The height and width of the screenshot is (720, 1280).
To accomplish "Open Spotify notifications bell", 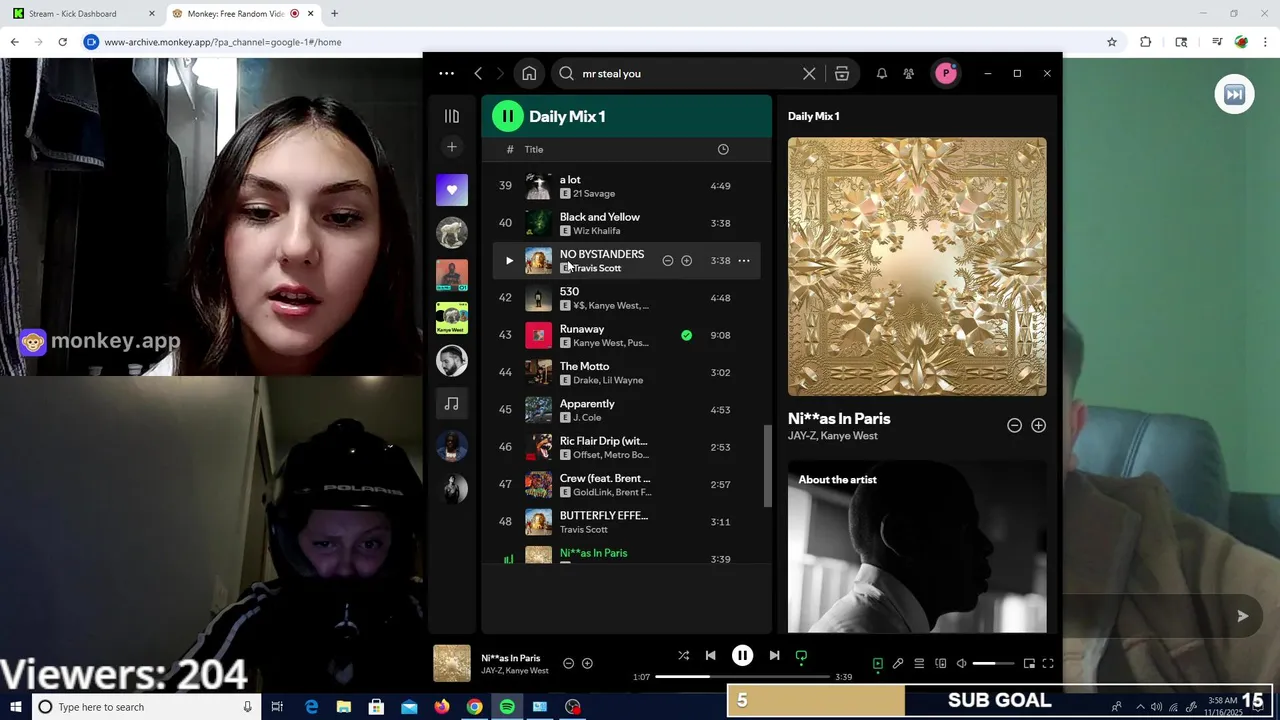I will click(x=882, y=73).
